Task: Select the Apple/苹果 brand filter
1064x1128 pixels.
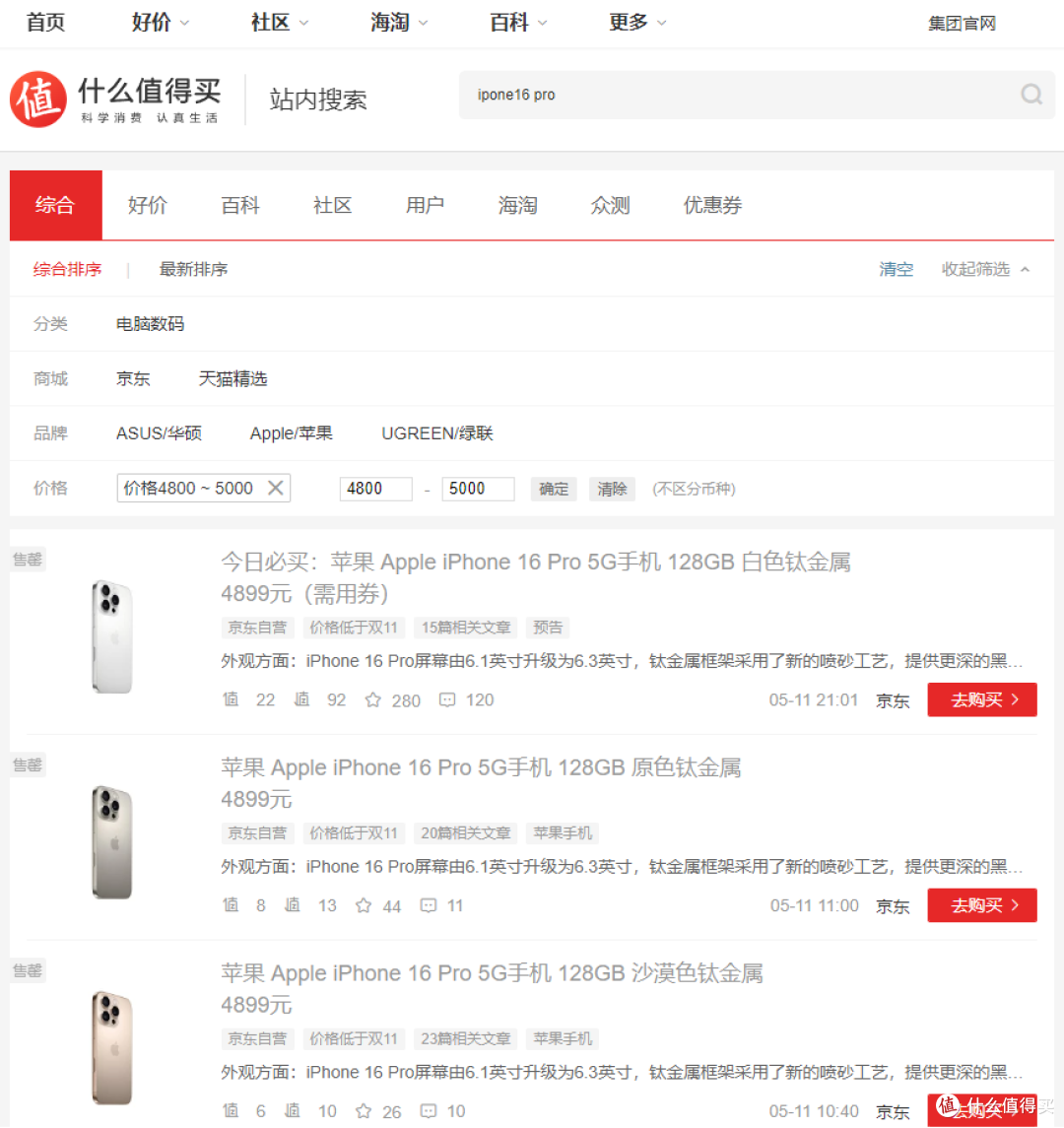Action: click(x=291, y=433)
